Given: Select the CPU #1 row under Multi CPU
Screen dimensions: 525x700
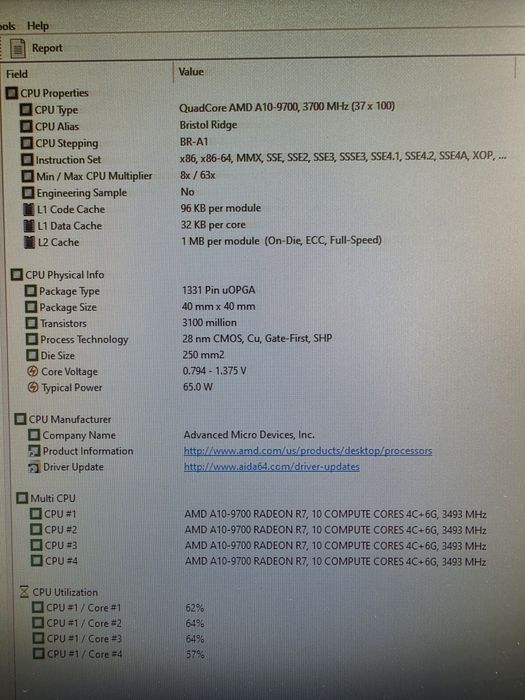Looking at the screenshot, I should tap(258, 514).
